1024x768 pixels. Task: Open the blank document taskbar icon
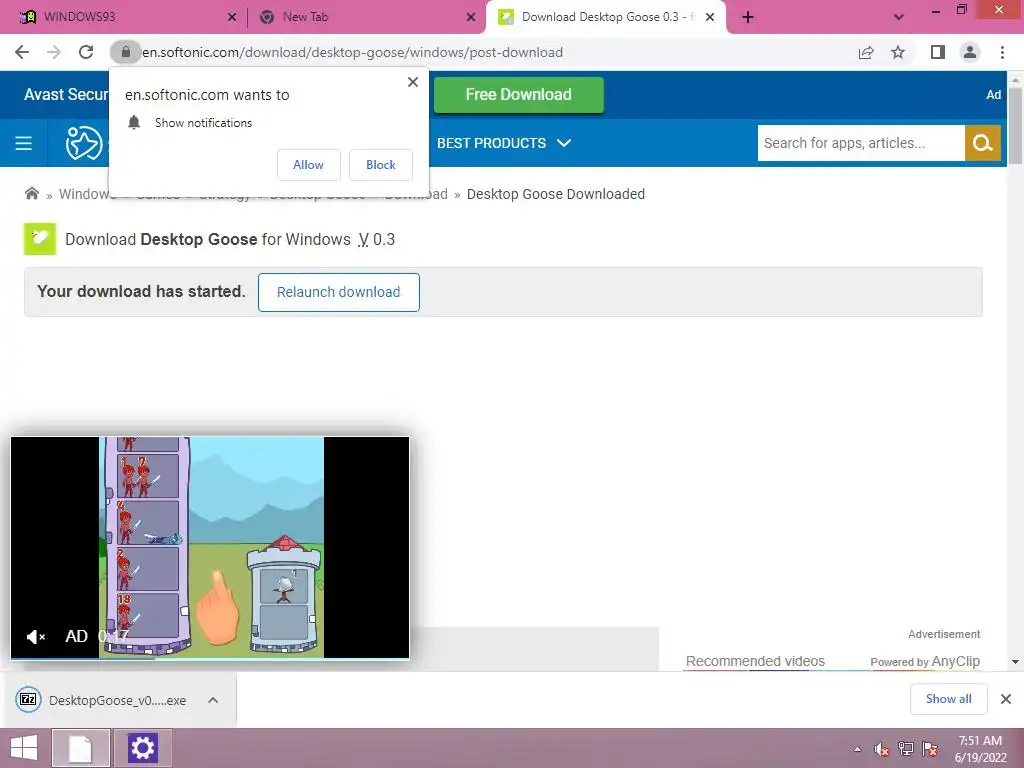point(81,748)
